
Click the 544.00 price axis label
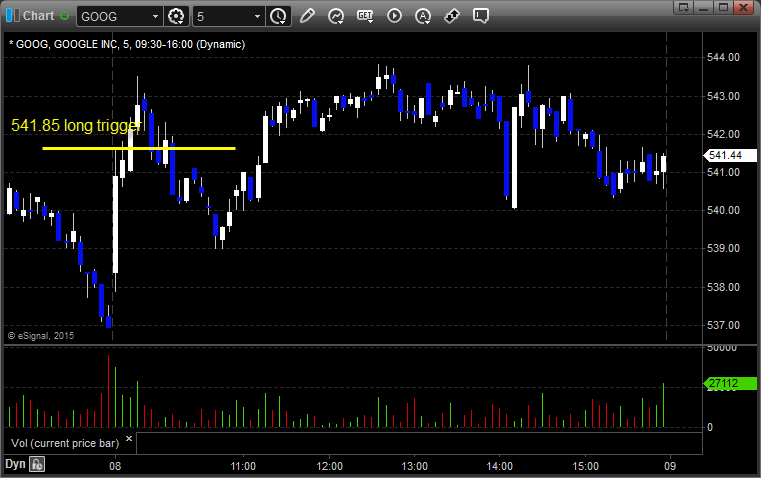point(723,57)
